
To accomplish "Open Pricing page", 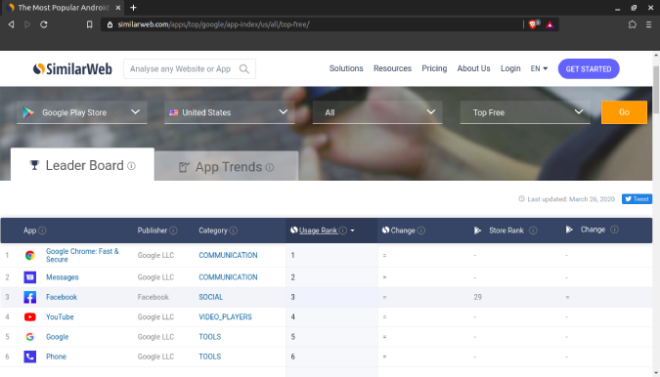I will pos(434,69).
